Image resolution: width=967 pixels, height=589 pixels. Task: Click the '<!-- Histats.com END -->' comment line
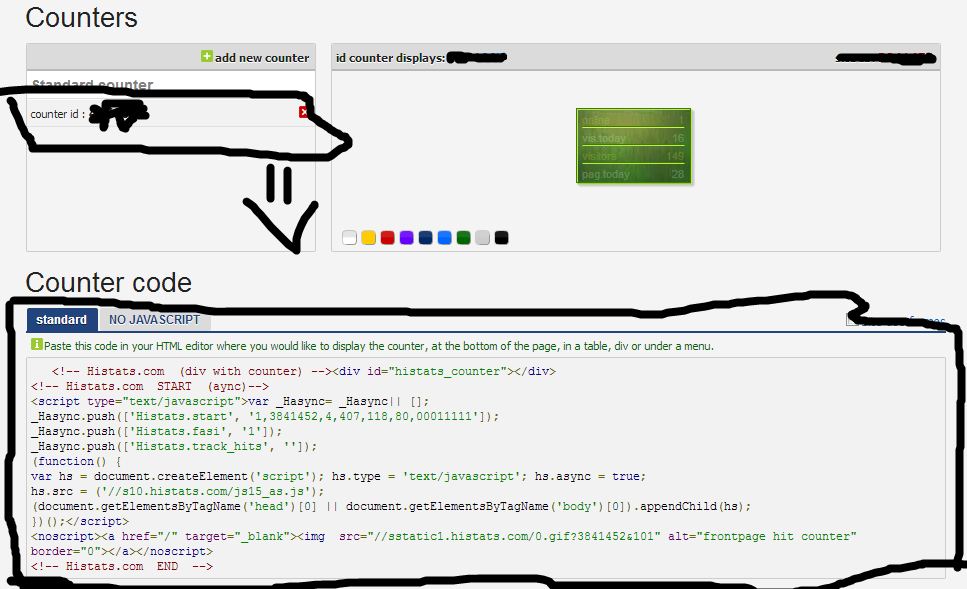click(122, 566)
